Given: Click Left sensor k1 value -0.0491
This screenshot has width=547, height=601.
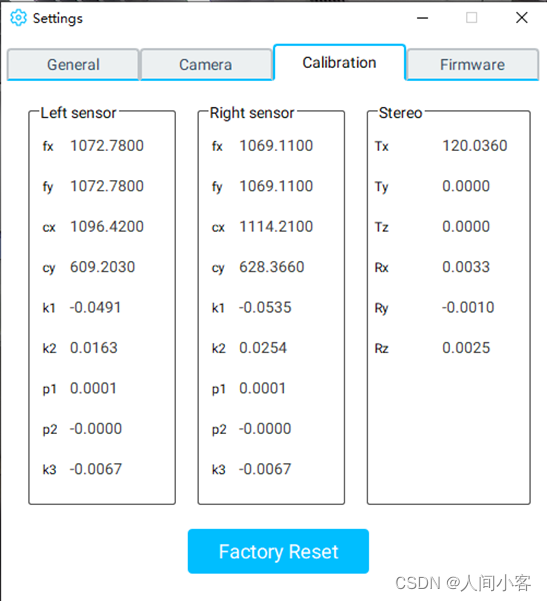Looking at the screenshot, I should point(95,307).
